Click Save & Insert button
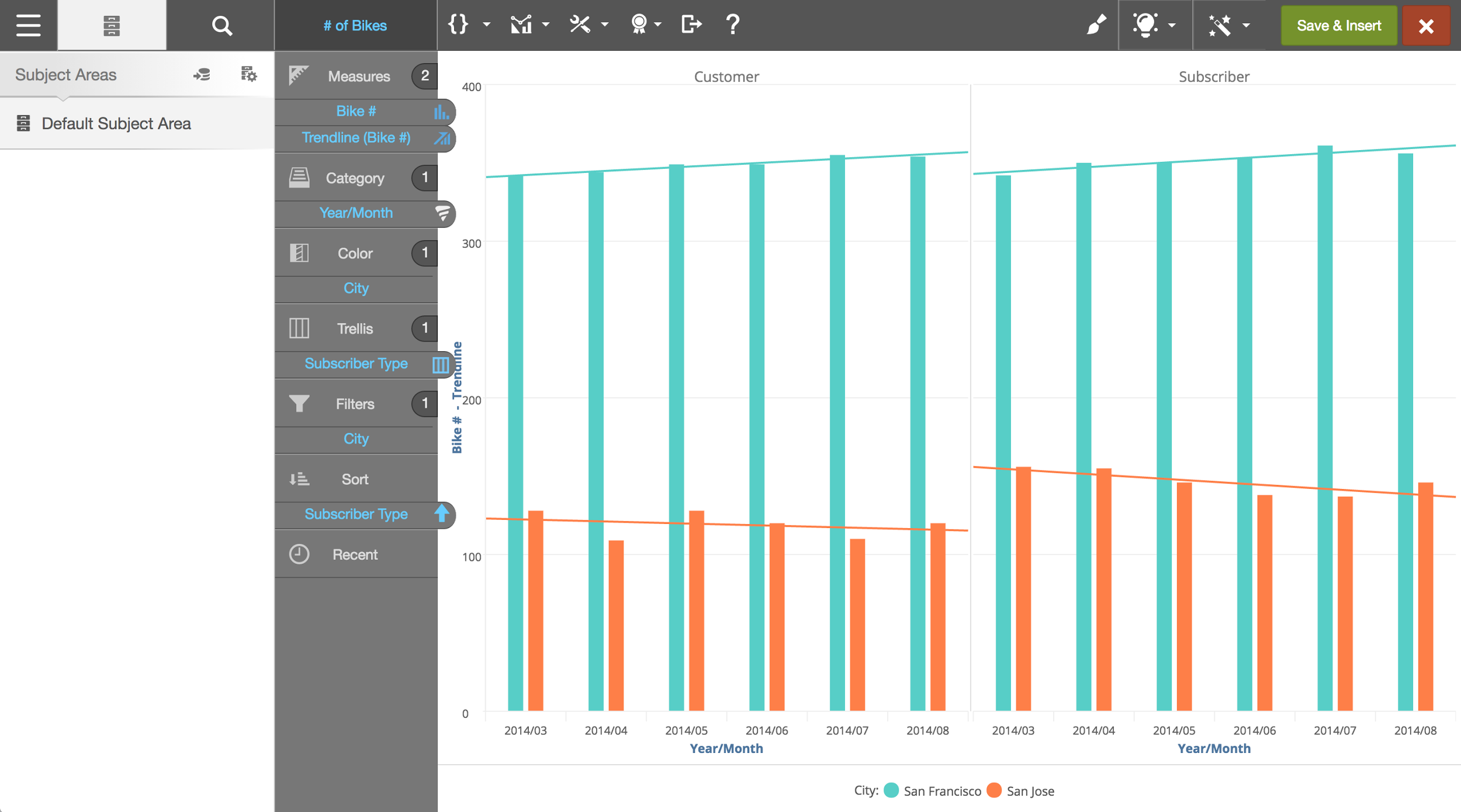 [x=1338, y=25]
